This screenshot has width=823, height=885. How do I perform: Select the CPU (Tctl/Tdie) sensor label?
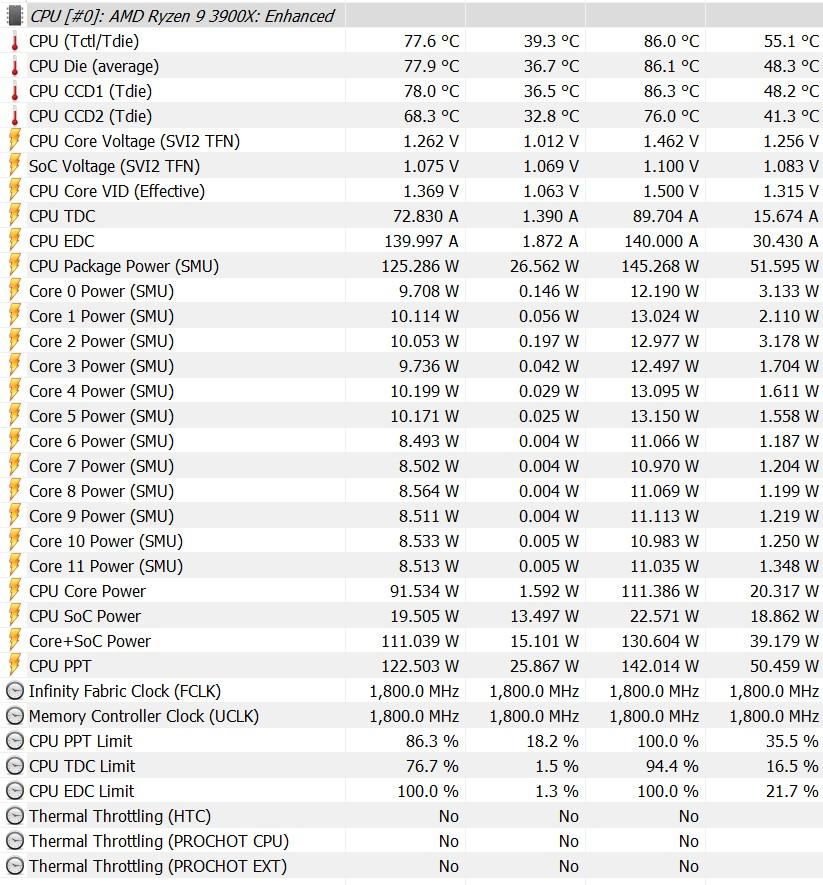[x=84, y=41]
